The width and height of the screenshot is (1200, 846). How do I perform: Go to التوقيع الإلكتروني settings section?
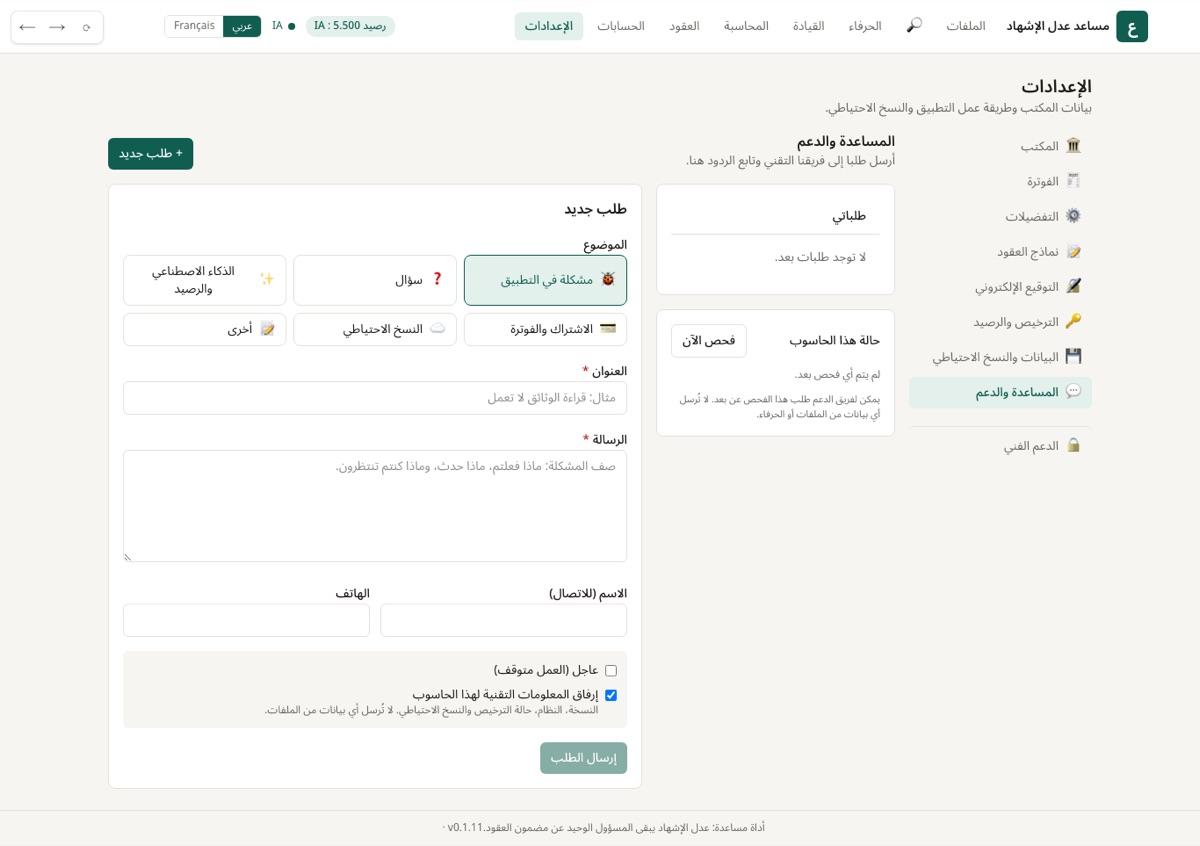[x=1001, y=286]
